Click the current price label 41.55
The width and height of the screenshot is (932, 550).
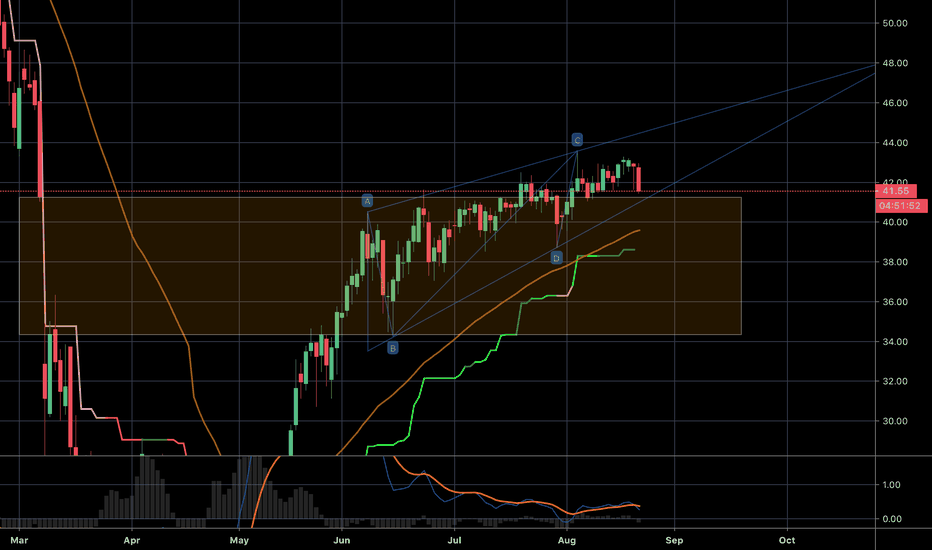[896, 191]
